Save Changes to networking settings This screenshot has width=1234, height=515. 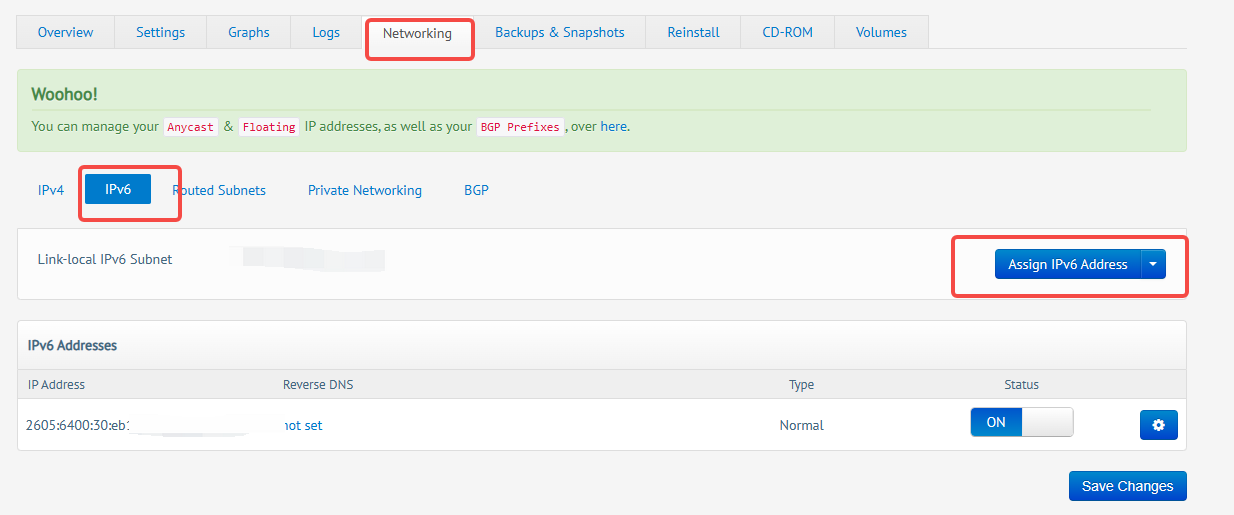1127,486
